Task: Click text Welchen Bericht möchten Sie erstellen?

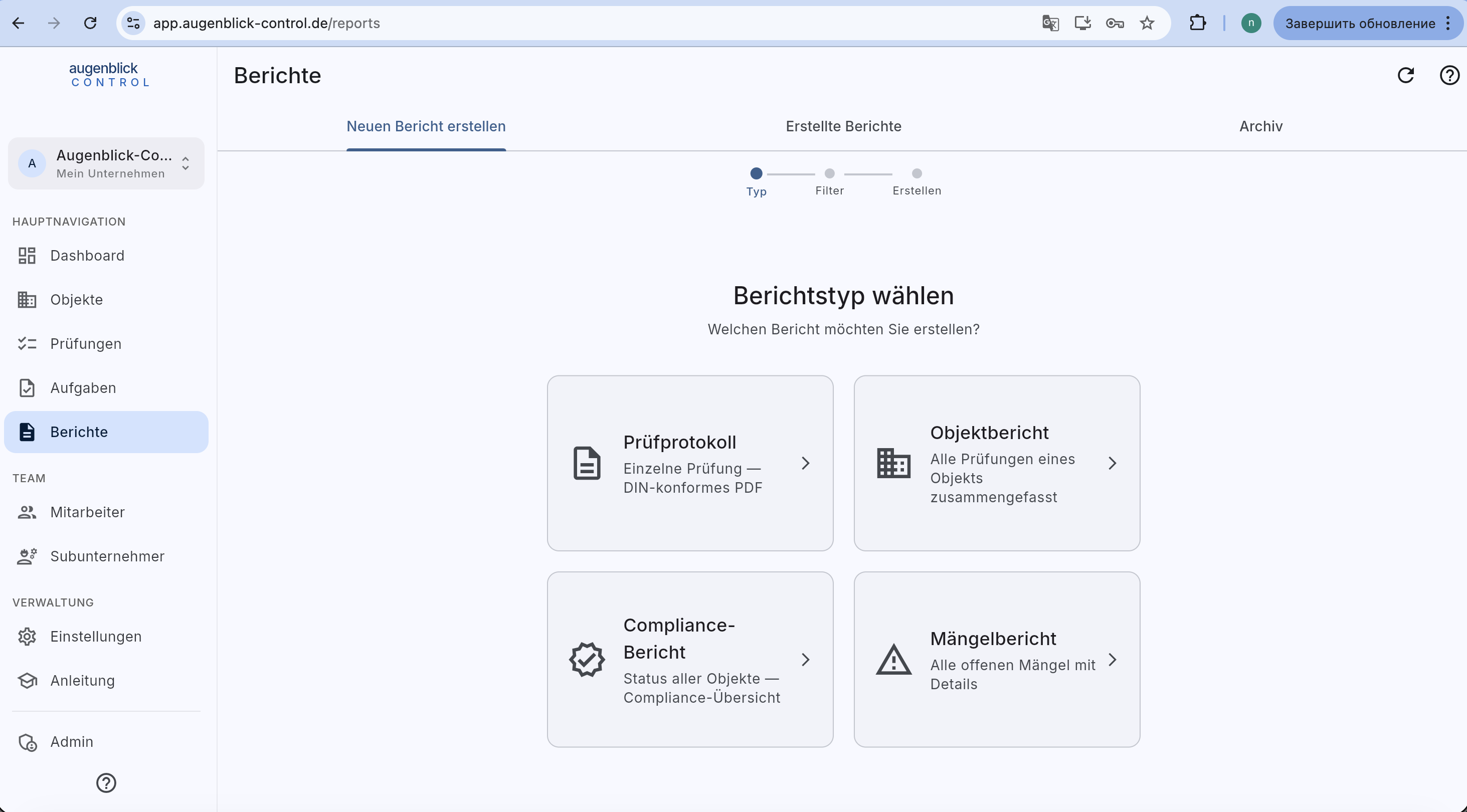Action: tap(843, 329)
